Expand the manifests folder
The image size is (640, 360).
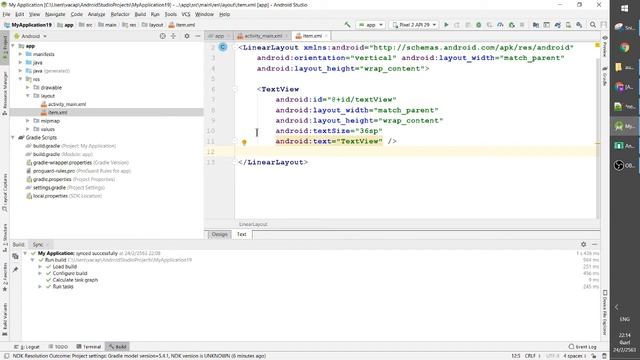(20, 54)
